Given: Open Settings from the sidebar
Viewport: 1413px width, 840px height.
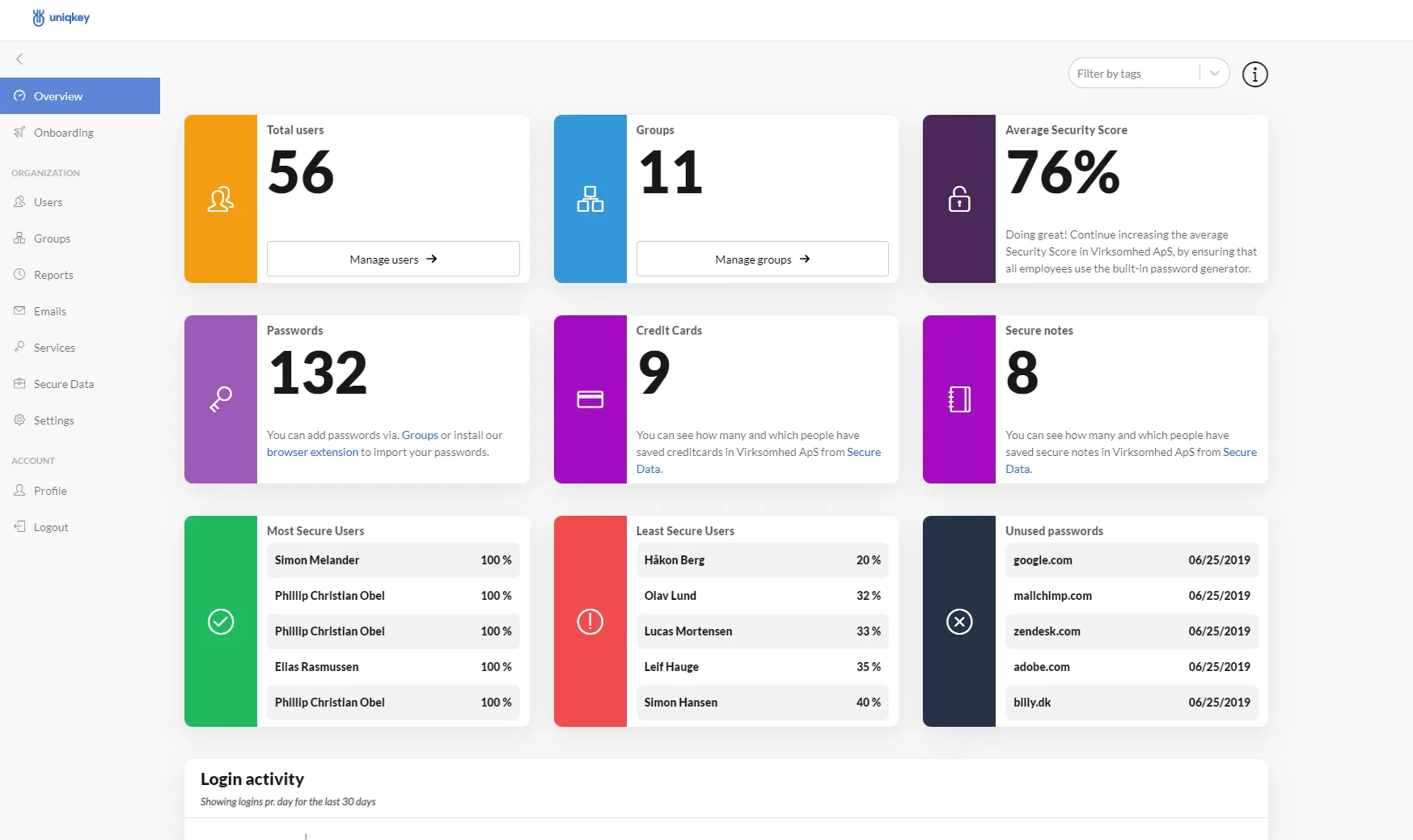Looking at the screenshot, I should pos(53,420).
